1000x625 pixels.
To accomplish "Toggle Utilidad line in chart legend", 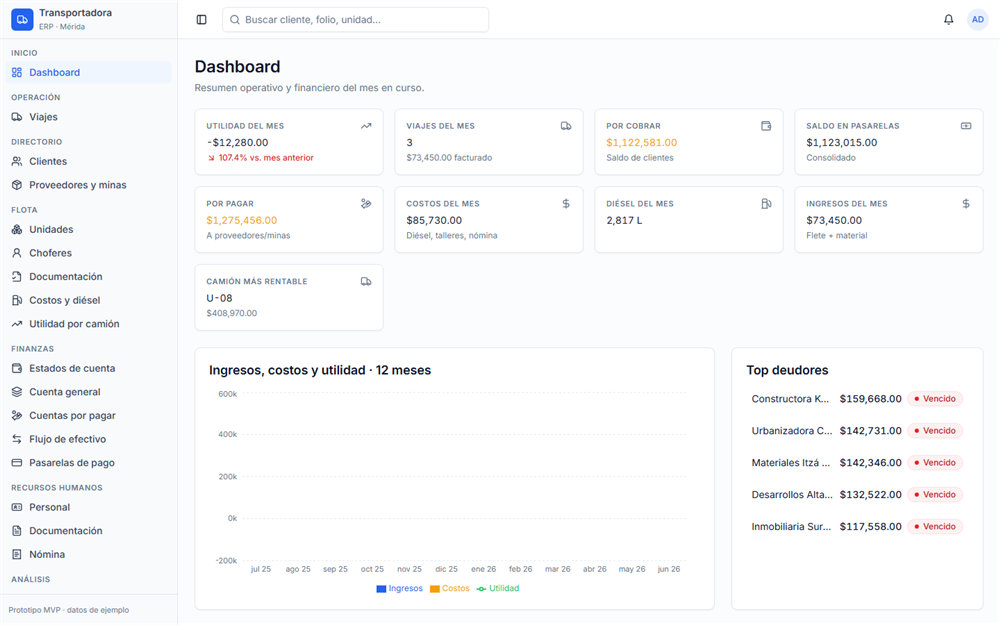I will click(497, 588).
